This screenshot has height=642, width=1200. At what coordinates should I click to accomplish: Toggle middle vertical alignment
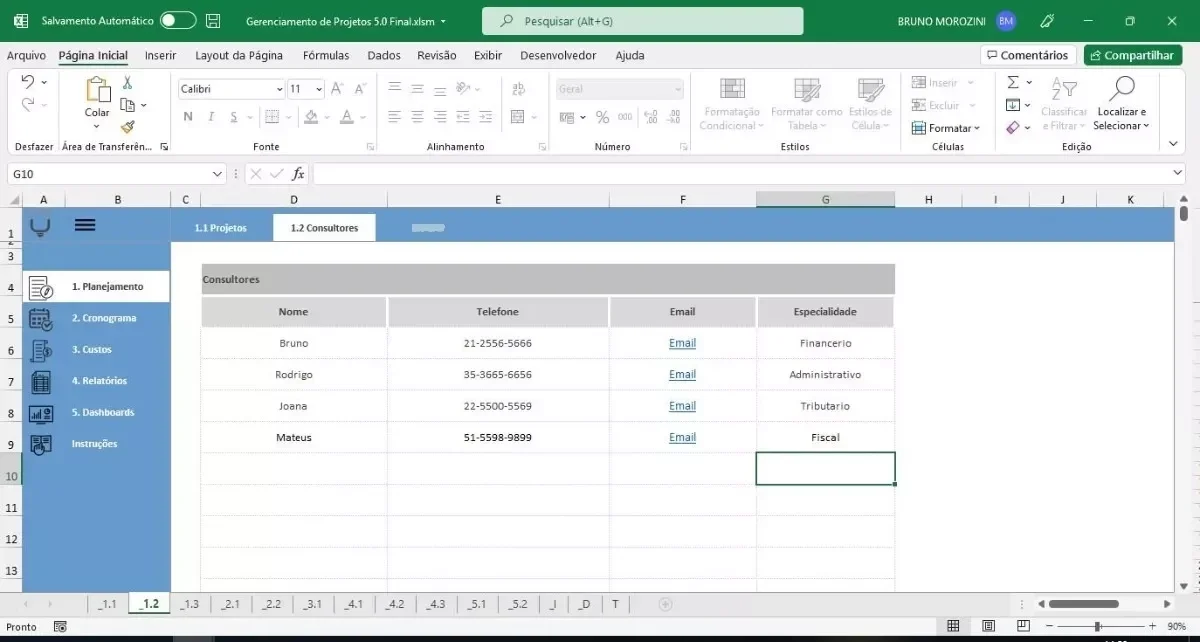[x=417, y=88]
